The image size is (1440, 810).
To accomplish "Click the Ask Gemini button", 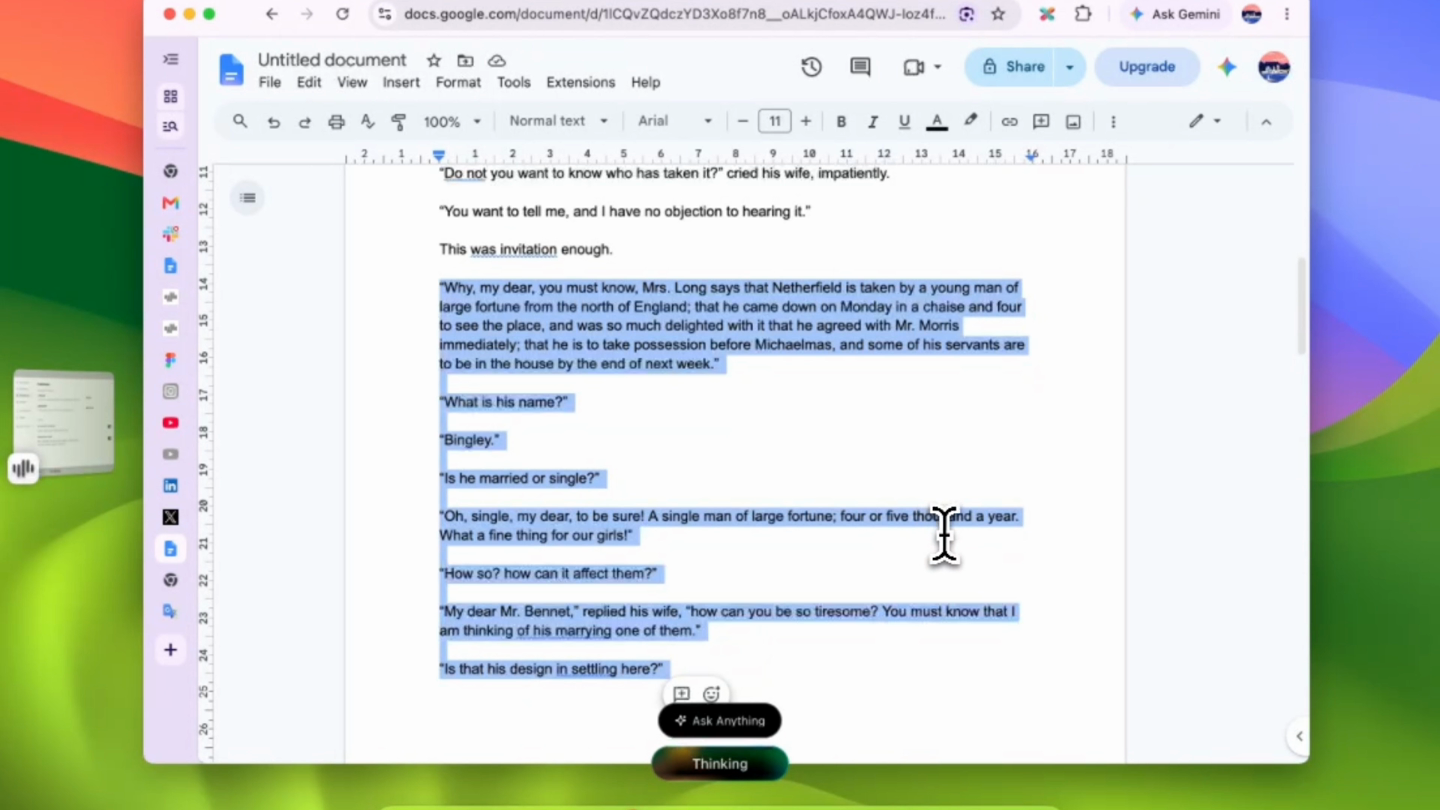I will [1175, 14].
